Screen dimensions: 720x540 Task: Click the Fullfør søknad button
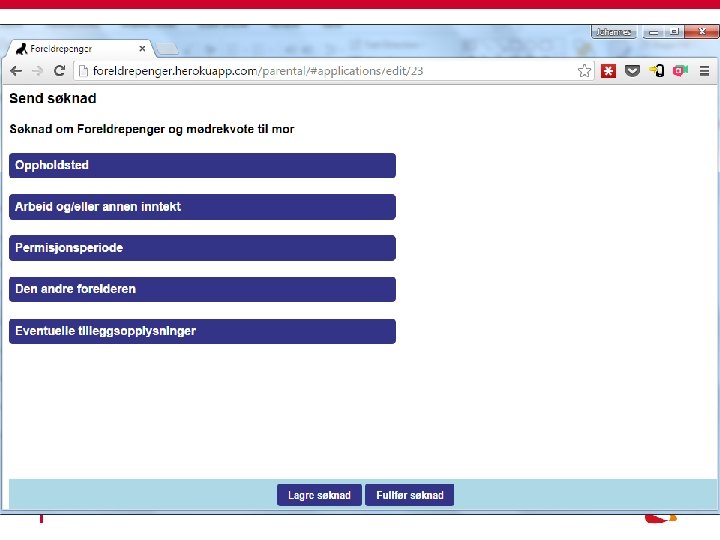410,495
